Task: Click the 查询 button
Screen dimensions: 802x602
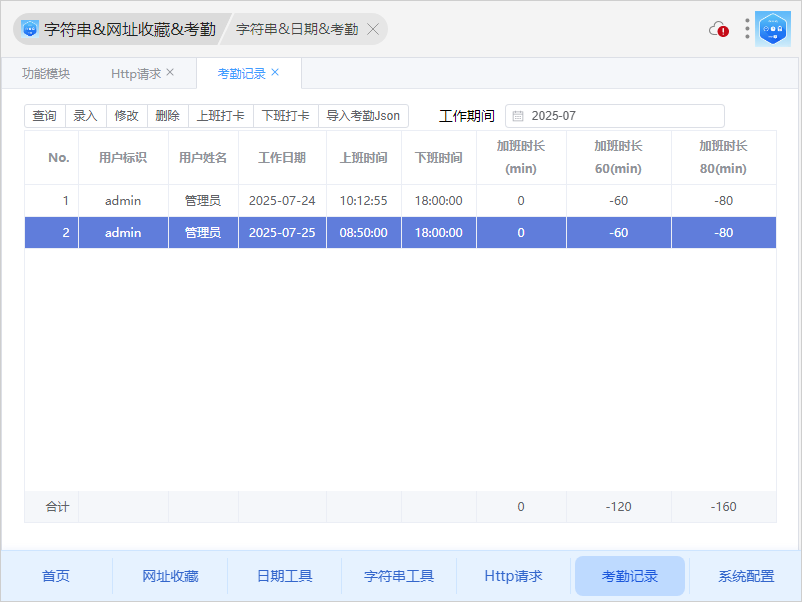Action: pos(45,116)
